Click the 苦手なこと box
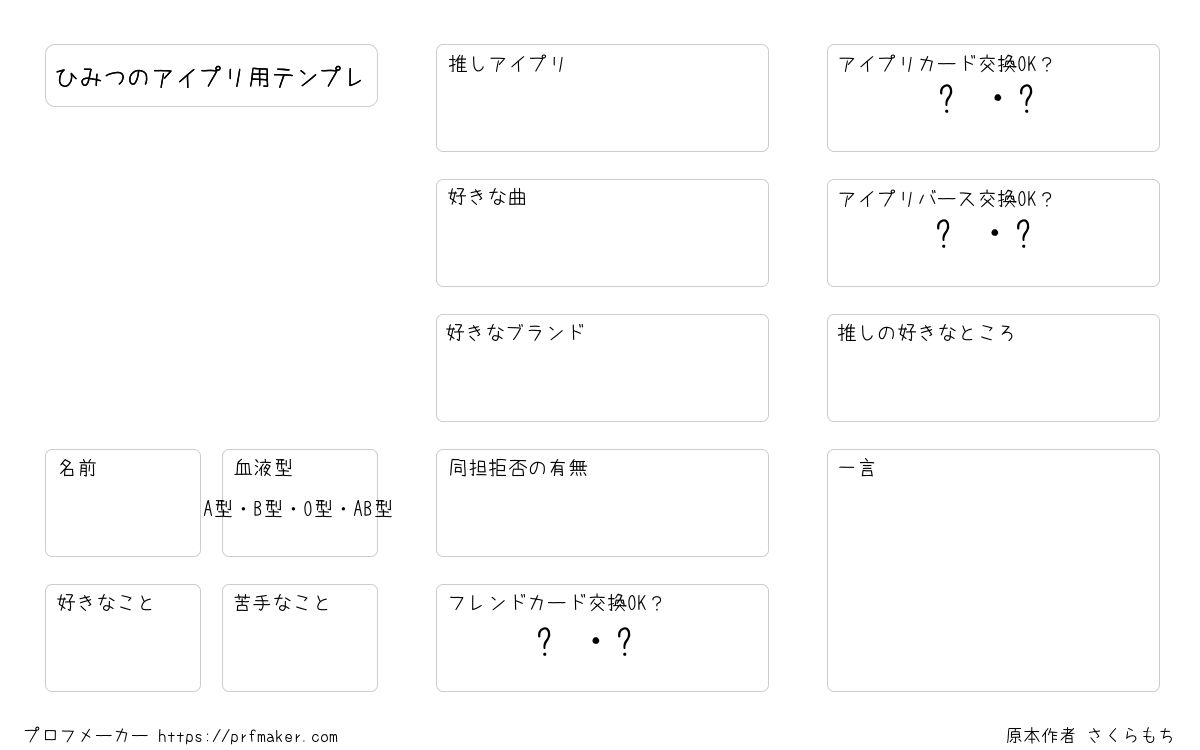The image size is (1200, 750). (300, 638)
